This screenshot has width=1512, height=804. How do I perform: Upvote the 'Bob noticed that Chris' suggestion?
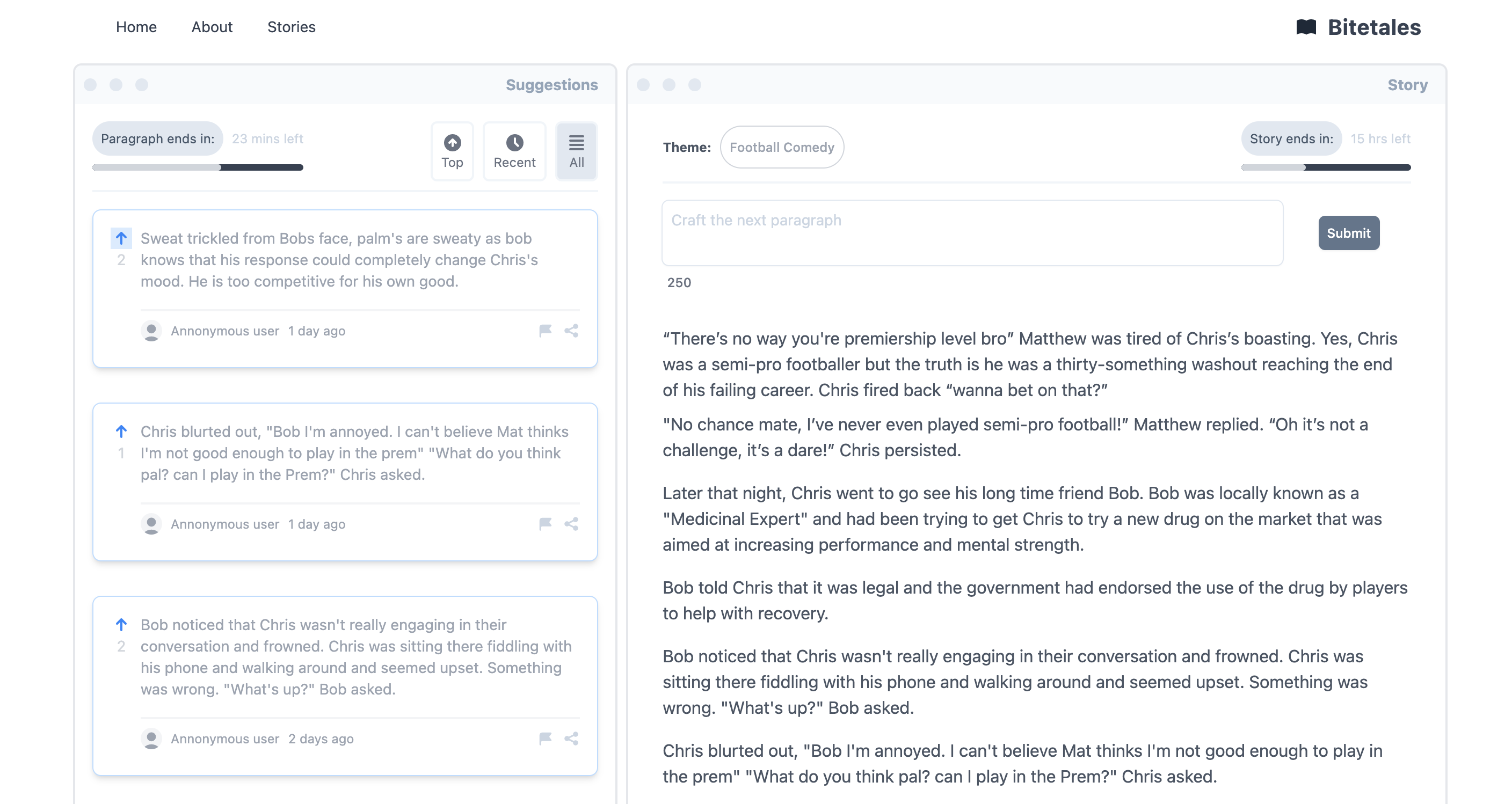(x=121, y=624)
